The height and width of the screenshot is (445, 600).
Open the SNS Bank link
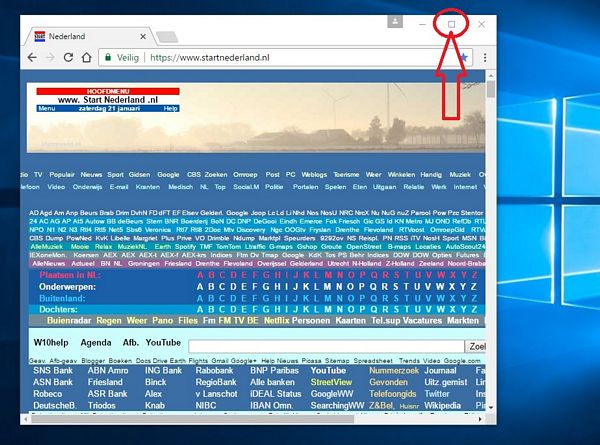point(53,370)
